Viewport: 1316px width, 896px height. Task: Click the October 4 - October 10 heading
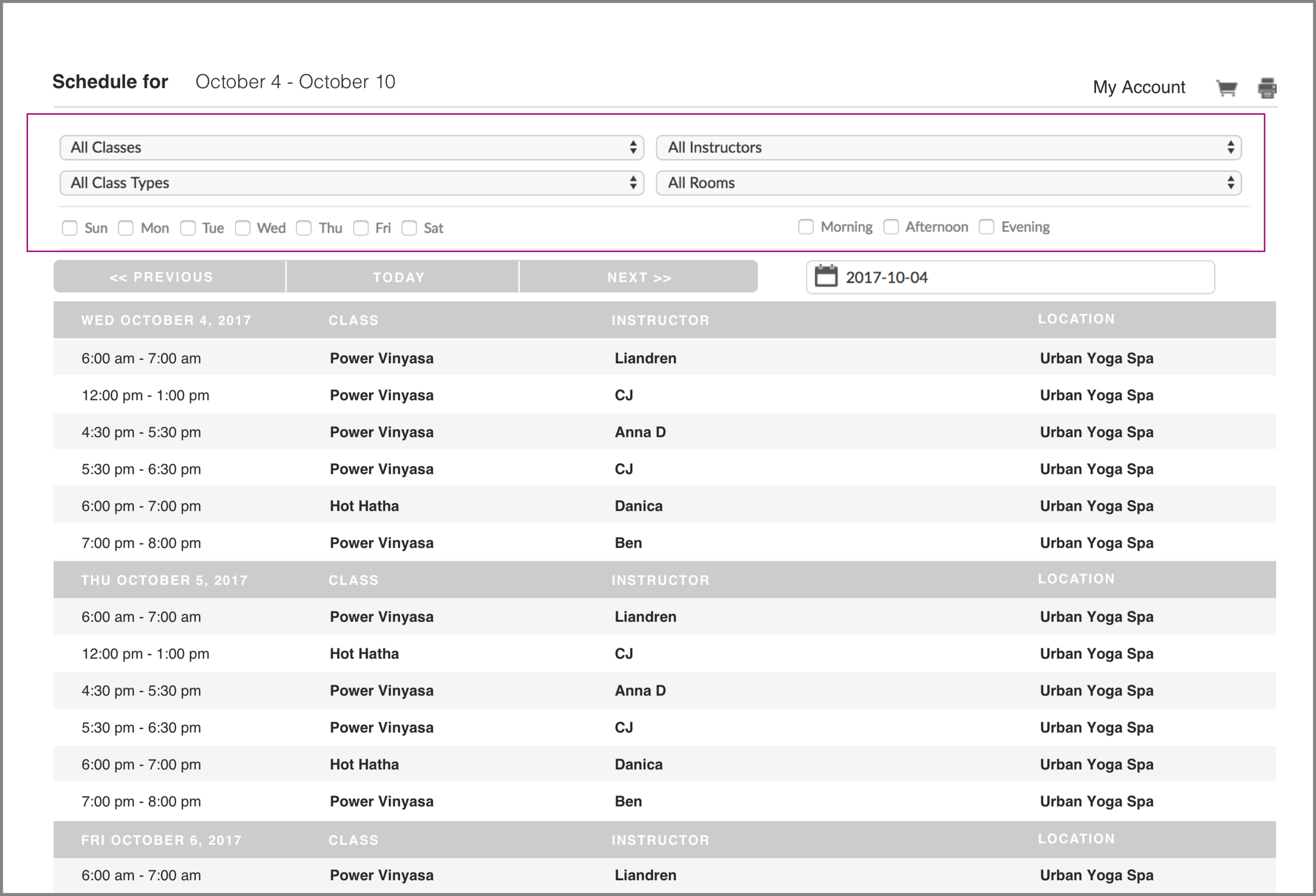click(295, 82)
